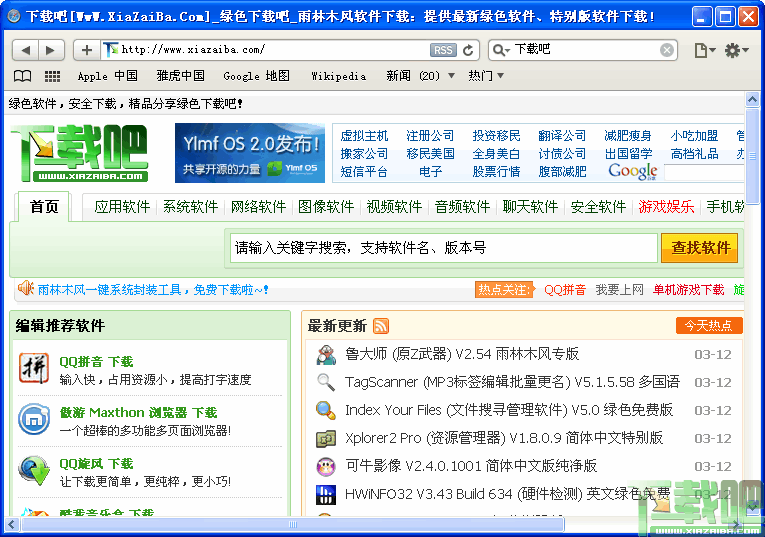This screenshot has height=537, width=765.
Task: Click the software keyword search field
Action: [443, 248]
